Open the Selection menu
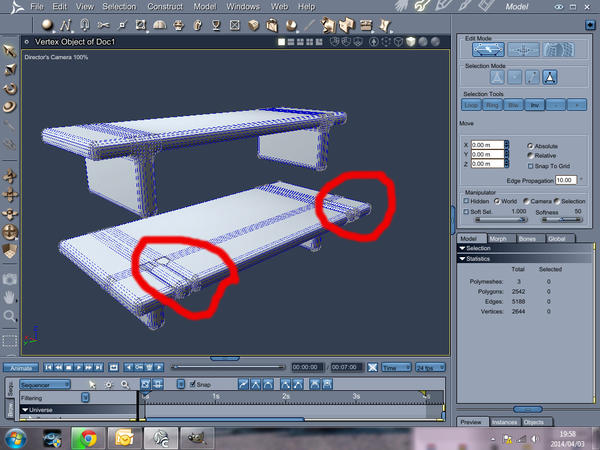 (119, 7)
